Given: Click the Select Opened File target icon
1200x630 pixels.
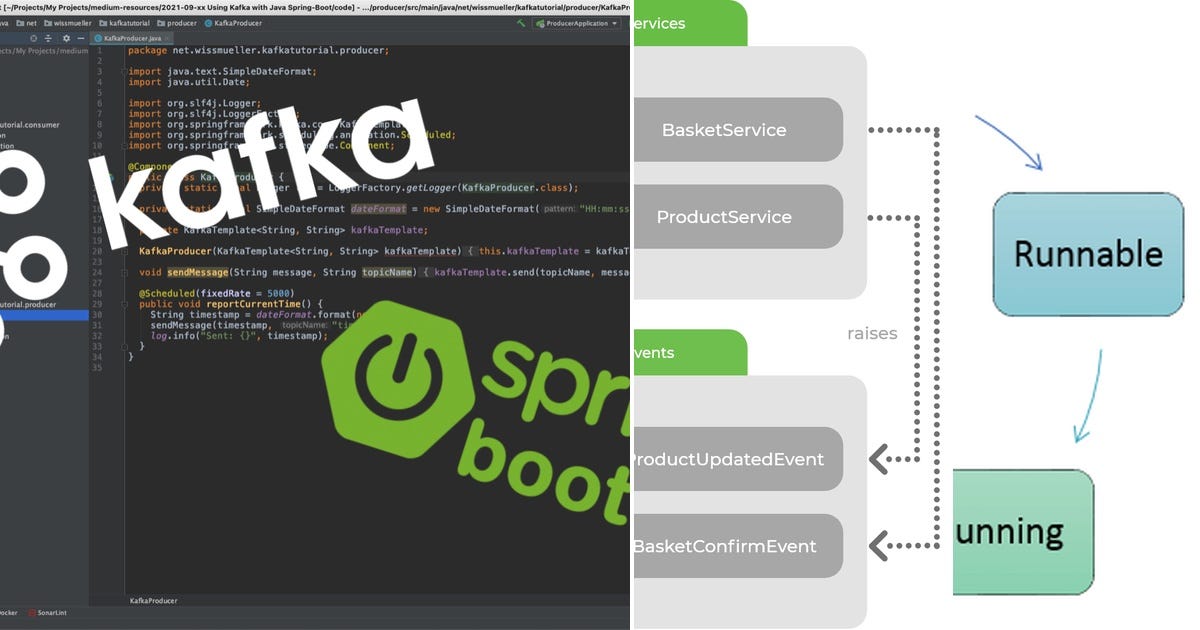Looking at the screenshot, I should click(32, 38).
